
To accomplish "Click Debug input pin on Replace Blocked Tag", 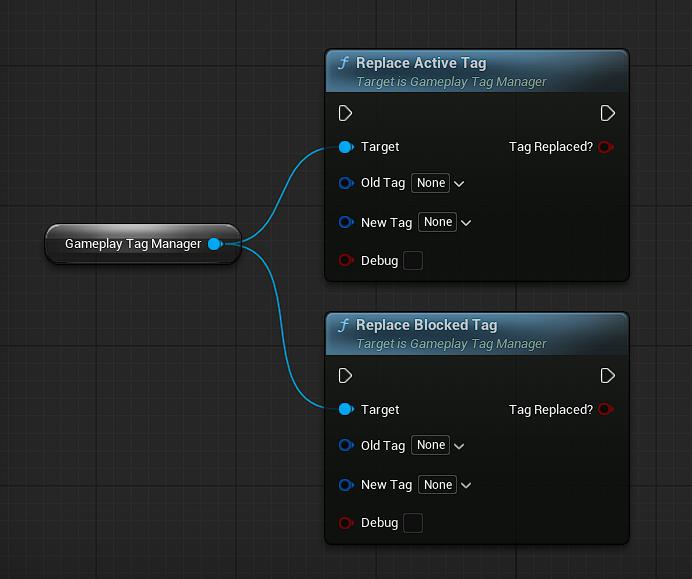I will point(346,523).
